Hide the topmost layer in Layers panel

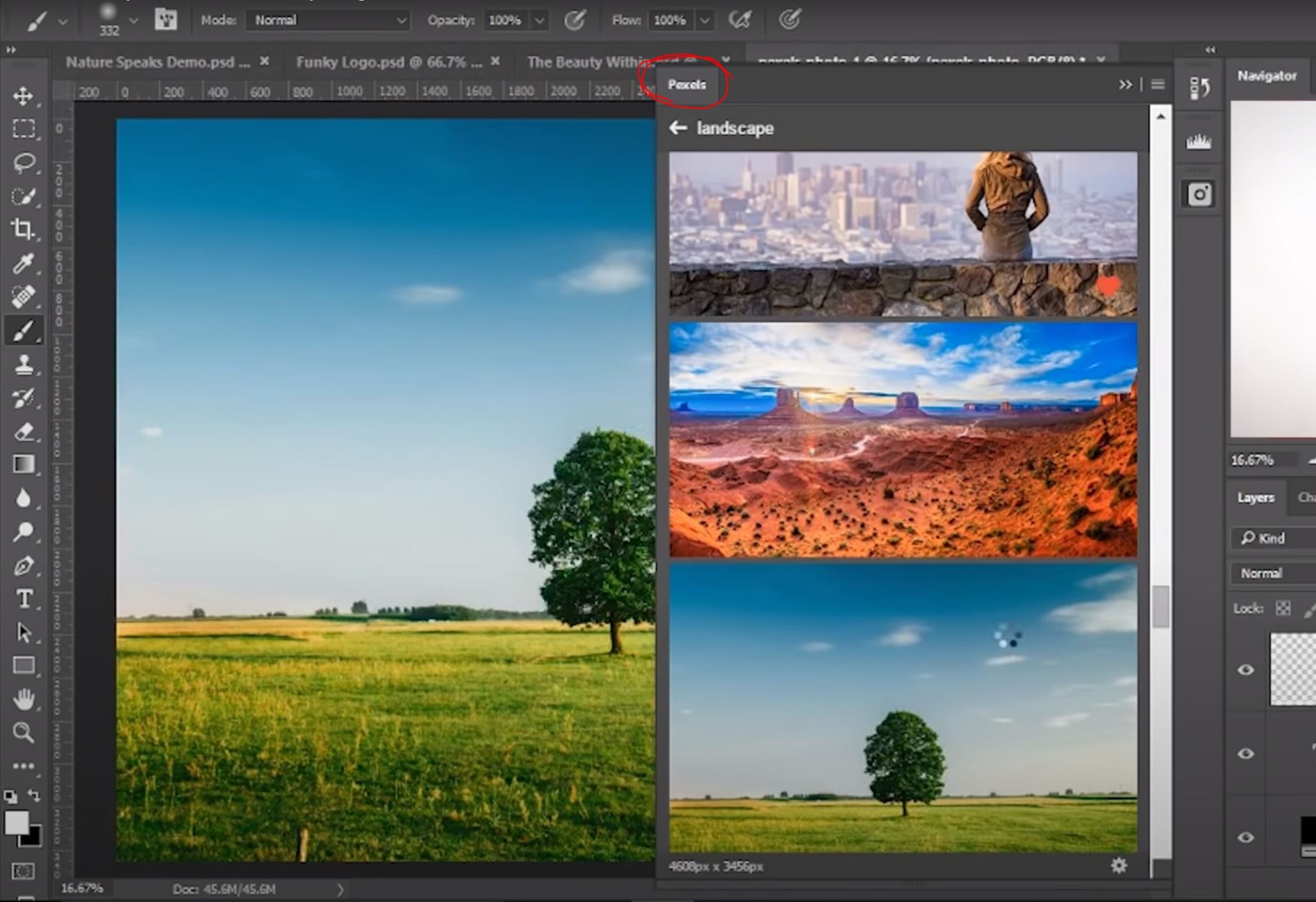point(1245,670)
